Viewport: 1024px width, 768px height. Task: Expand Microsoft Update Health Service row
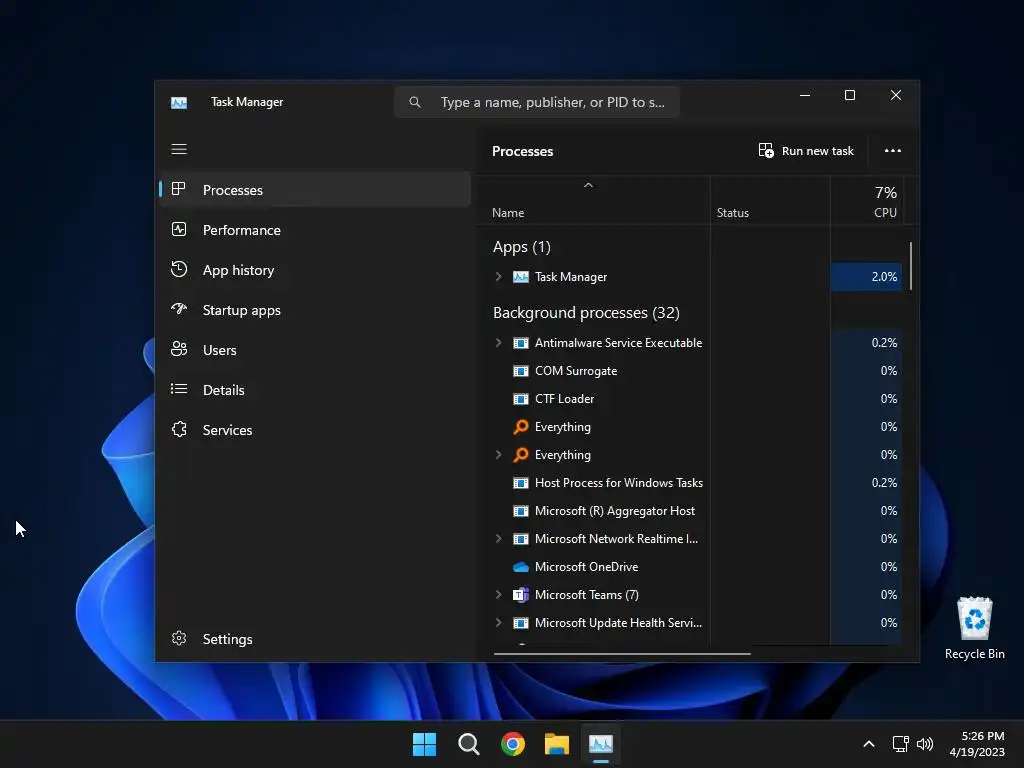pos(498,623)
